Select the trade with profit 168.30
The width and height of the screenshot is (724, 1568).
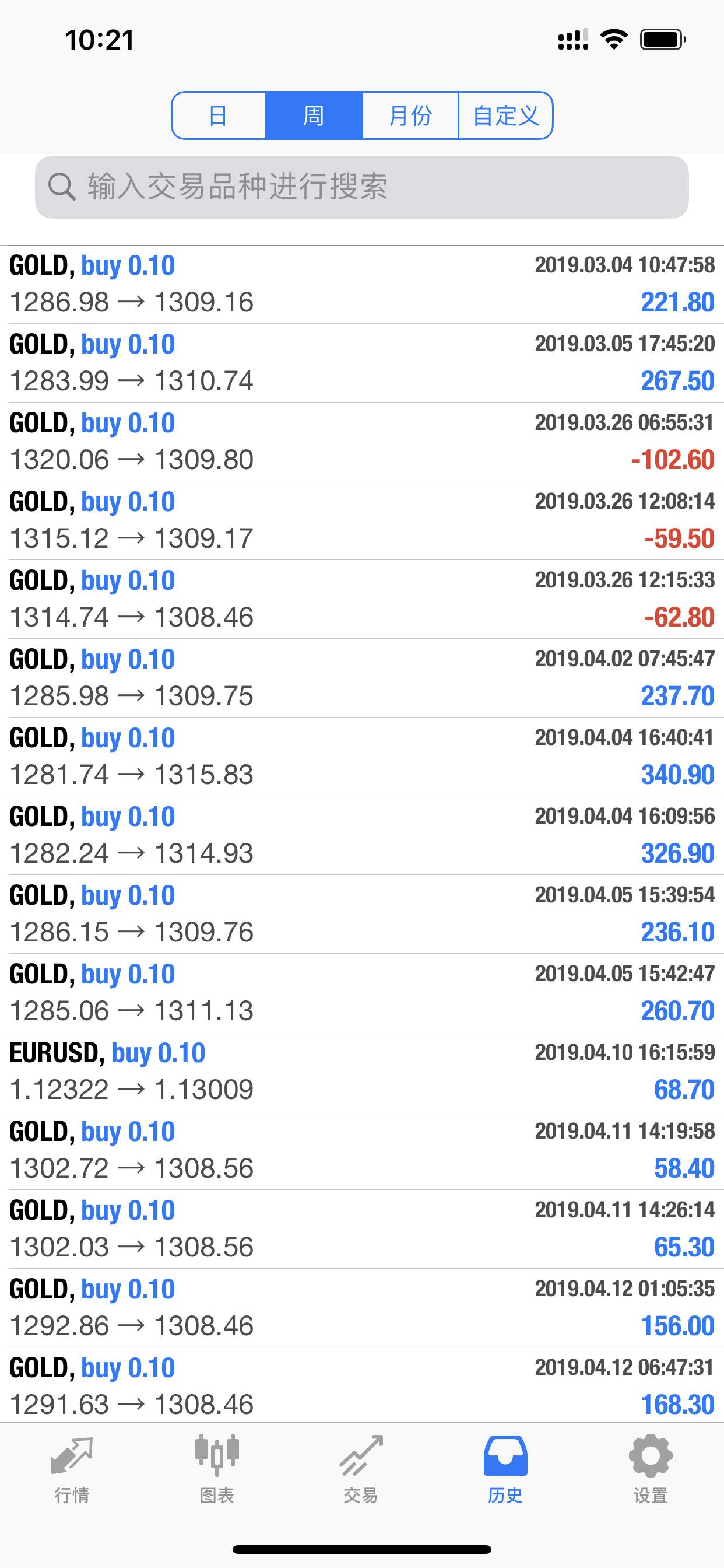pos(362,1386)
